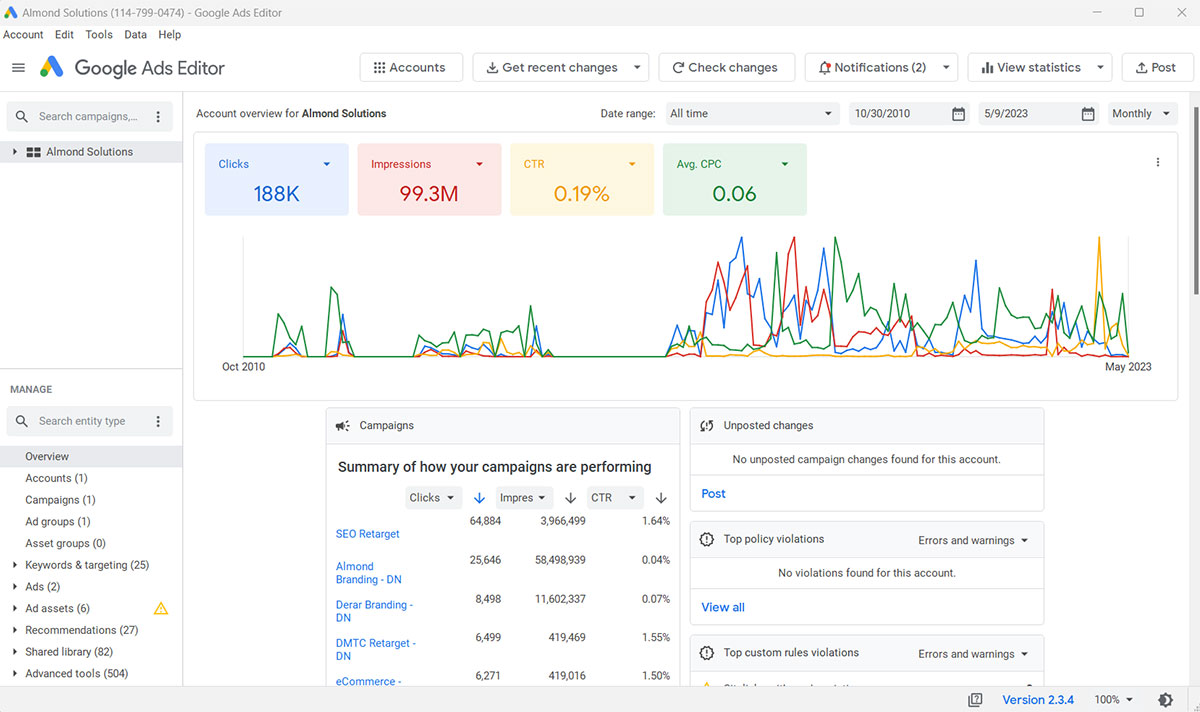The height and width of the screenshot is (712, 1200).
Task: Select Almond Solutions account row
Action: point(91,152)
